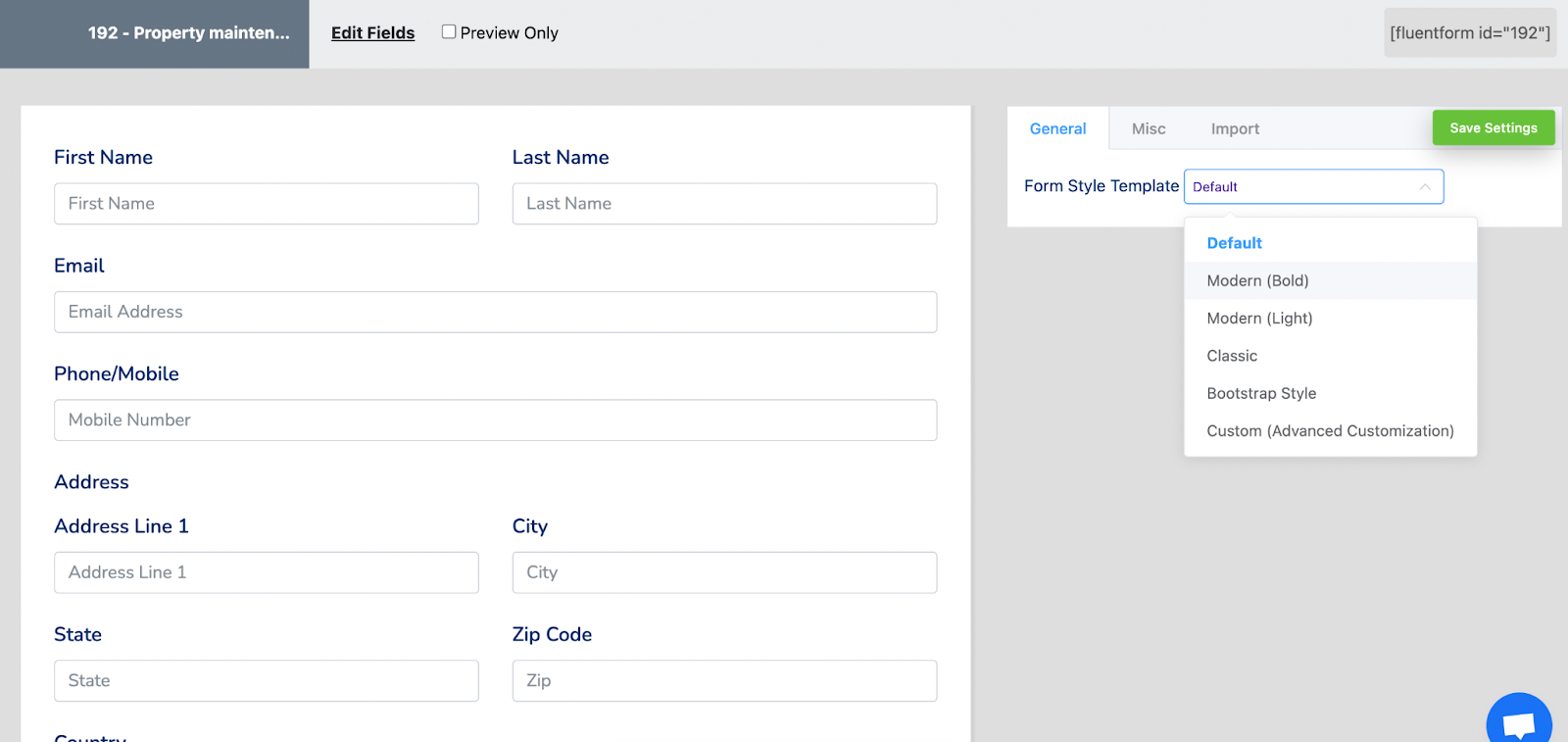
Task: Select Bootstrap Style template
Action: [x=1261, y=393]
